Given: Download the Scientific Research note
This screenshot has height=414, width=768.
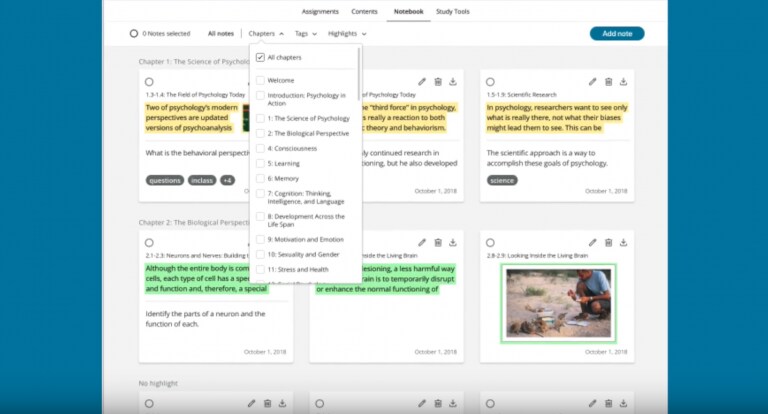Looking at the screenshot, I should [x=624, y=81].
